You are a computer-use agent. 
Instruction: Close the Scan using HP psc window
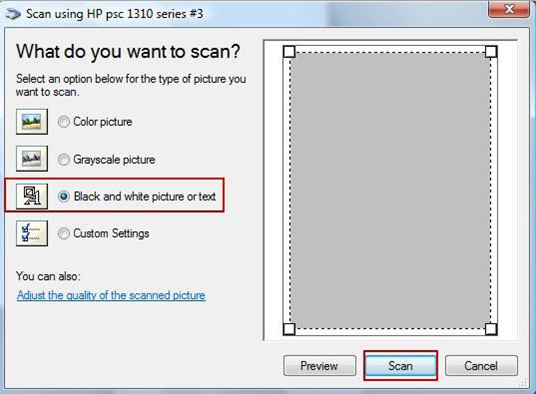tap(509, 9)
